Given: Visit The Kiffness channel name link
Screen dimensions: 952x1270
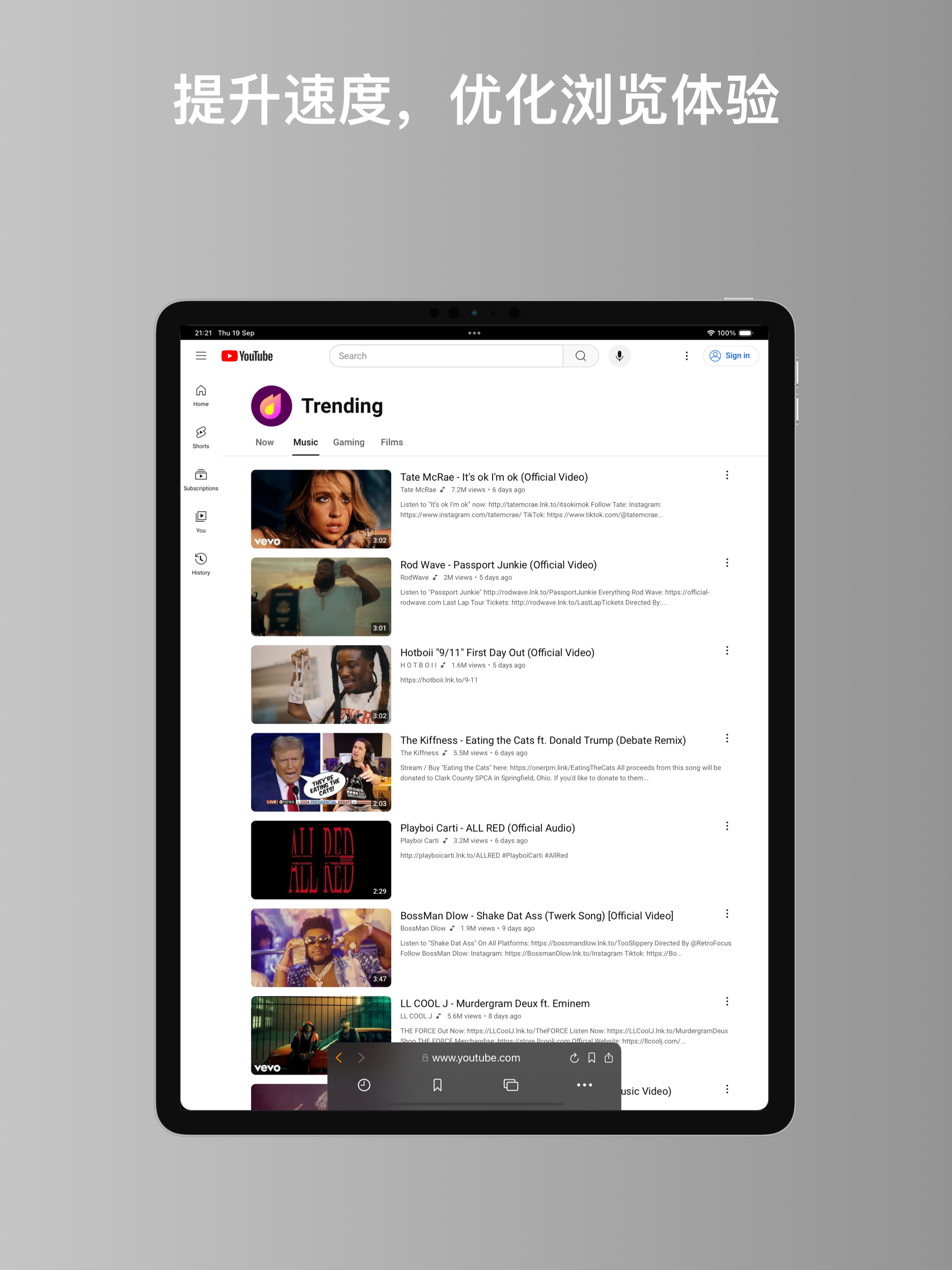Looking at the screenshot, I should pos(419,753).
